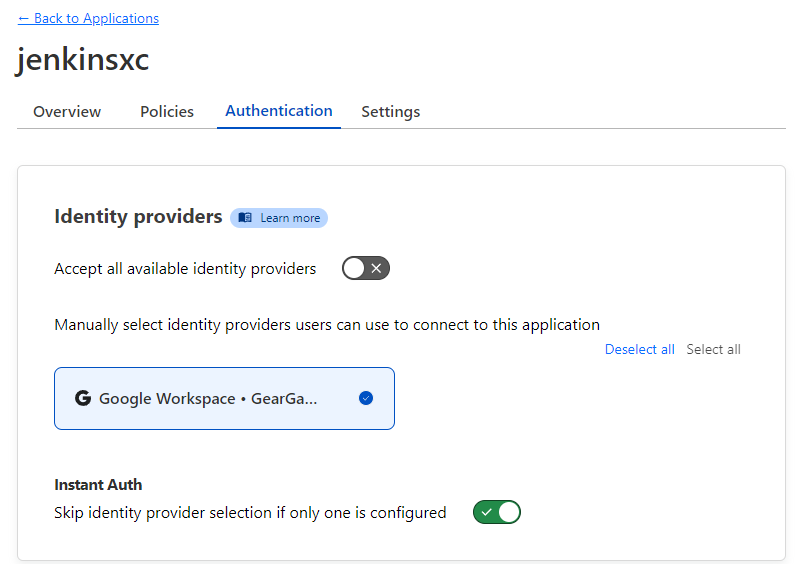This screenshot has width=797, height=564.
Task: Click the Manually select identity providers text
Action: (327, 325)
